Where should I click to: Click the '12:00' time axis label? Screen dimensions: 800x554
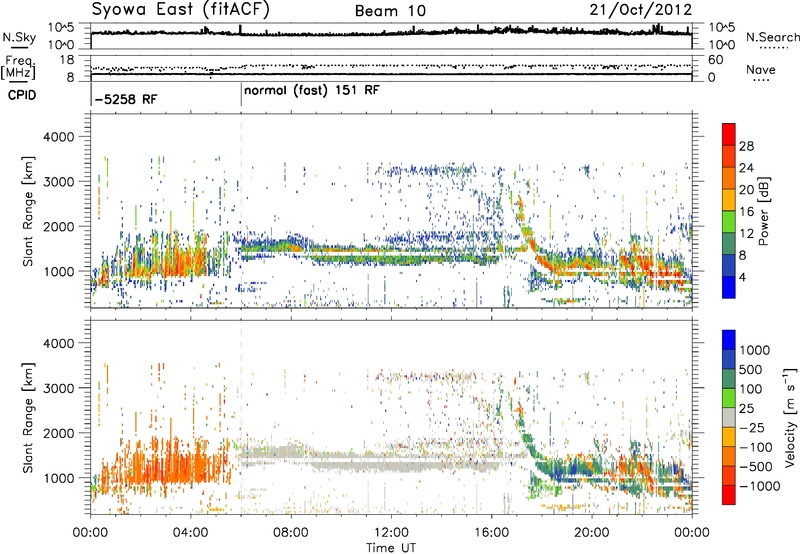[x=391, y=533]
